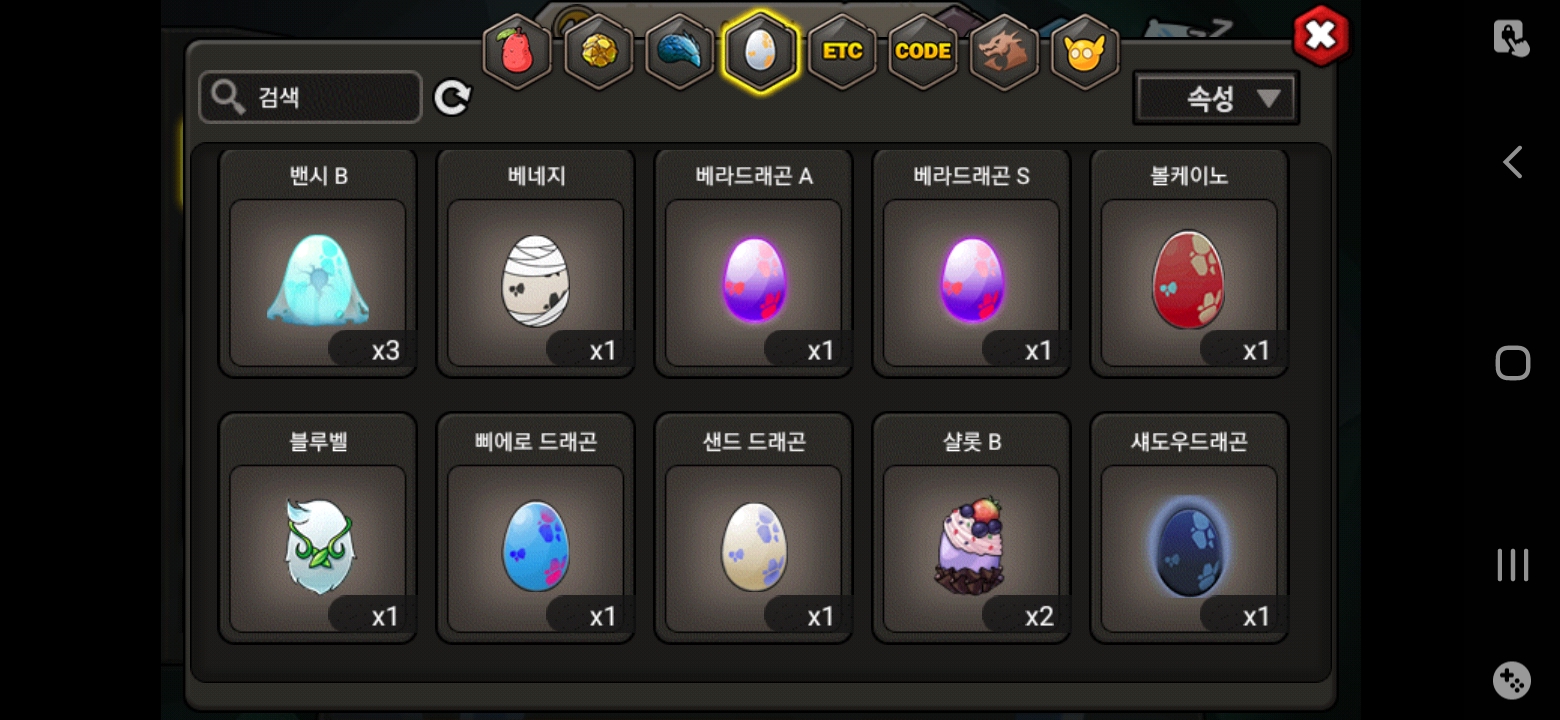
Task: Tap the Android back arrow
Action: coord(1513,162)
